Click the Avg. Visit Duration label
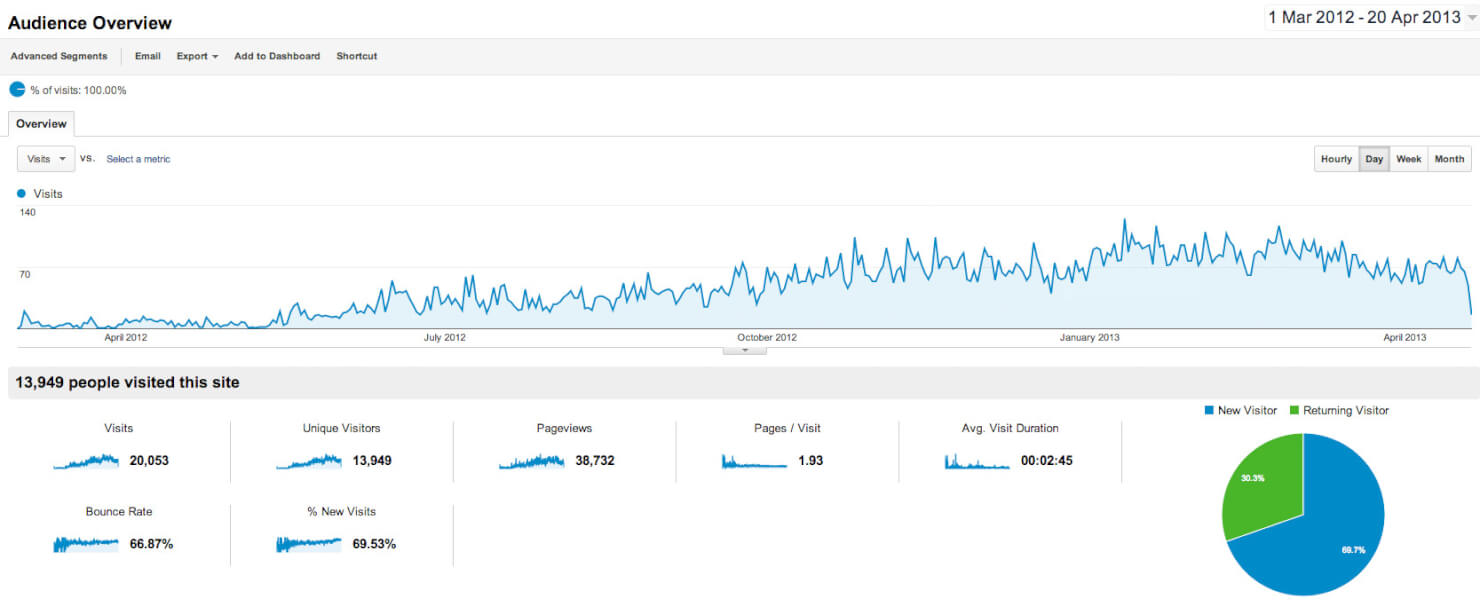The width and height of the screenshot is (1480, 607). point(1010,428)
